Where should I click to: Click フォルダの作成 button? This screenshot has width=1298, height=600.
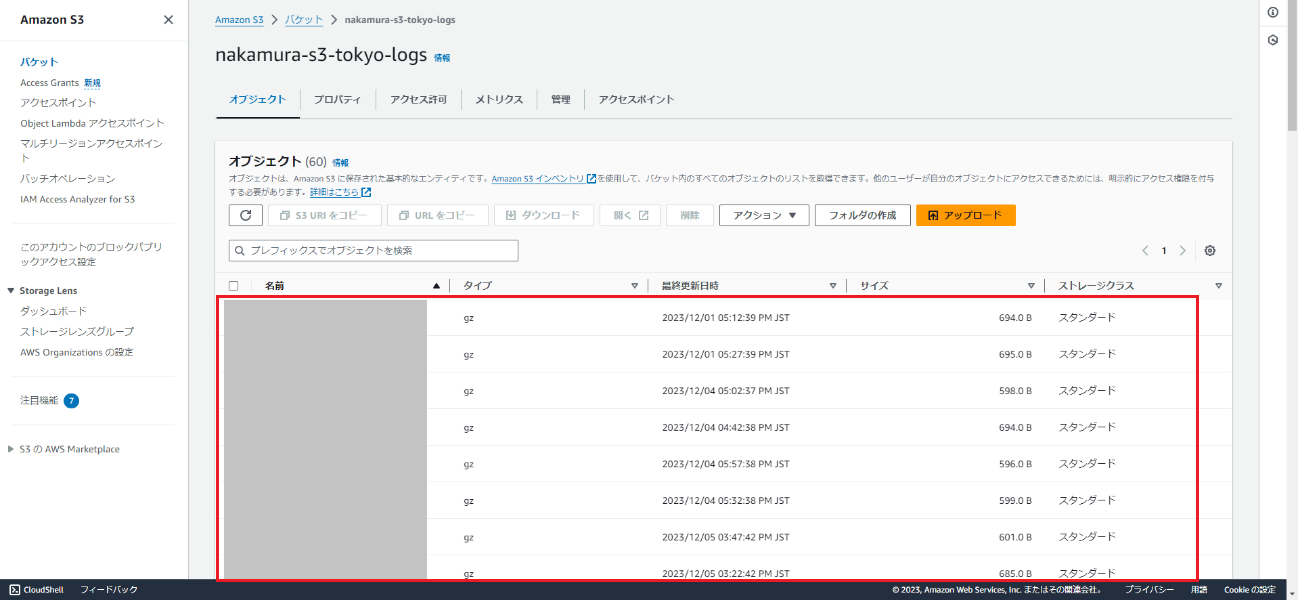tap(862, 215)
